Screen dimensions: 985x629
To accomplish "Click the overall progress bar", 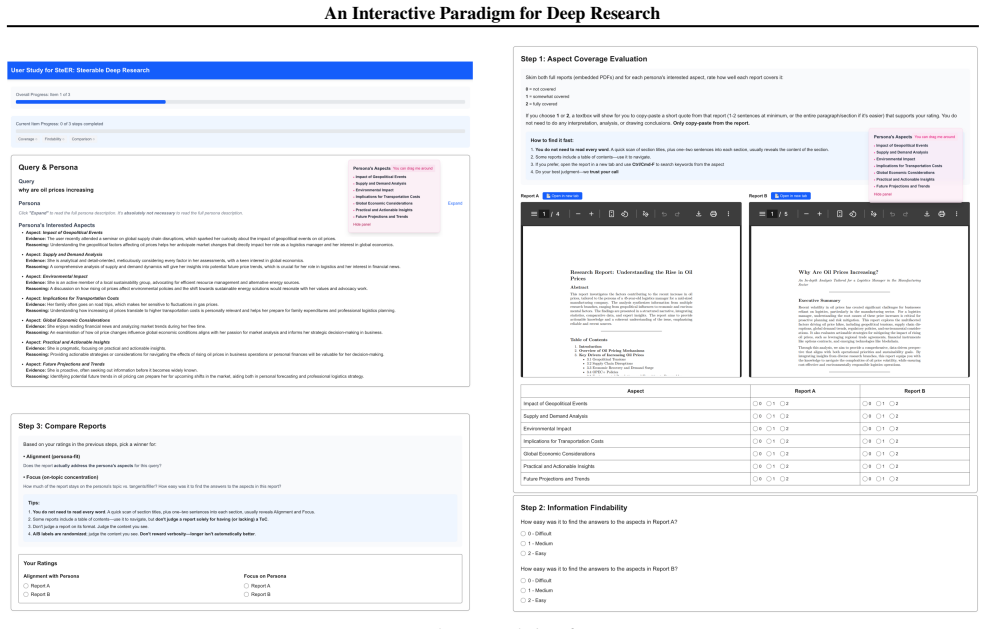I will [240, 101].
